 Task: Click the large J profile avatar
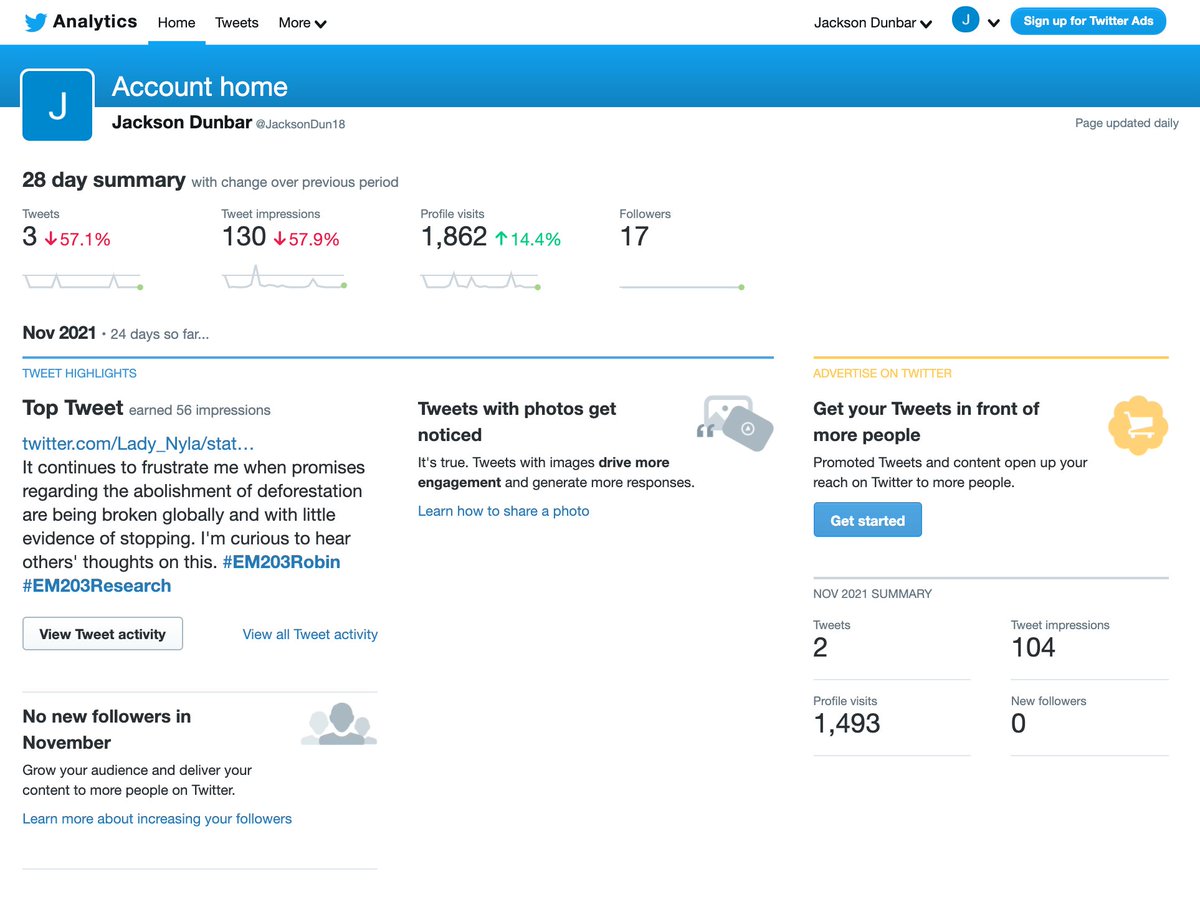point(58,105)
